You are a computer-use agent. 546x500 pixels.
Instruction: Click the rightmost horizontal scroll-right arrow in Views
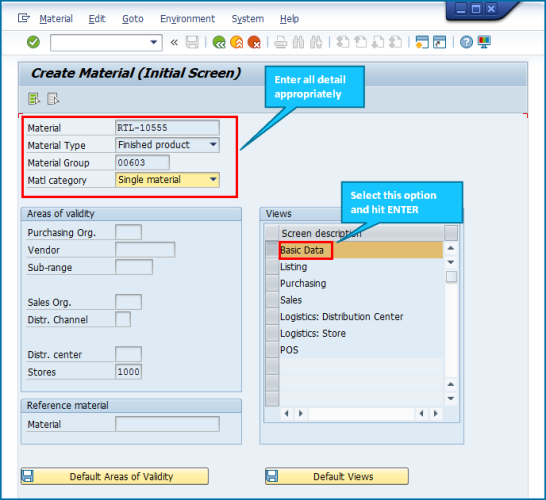(x=435, y=413)
